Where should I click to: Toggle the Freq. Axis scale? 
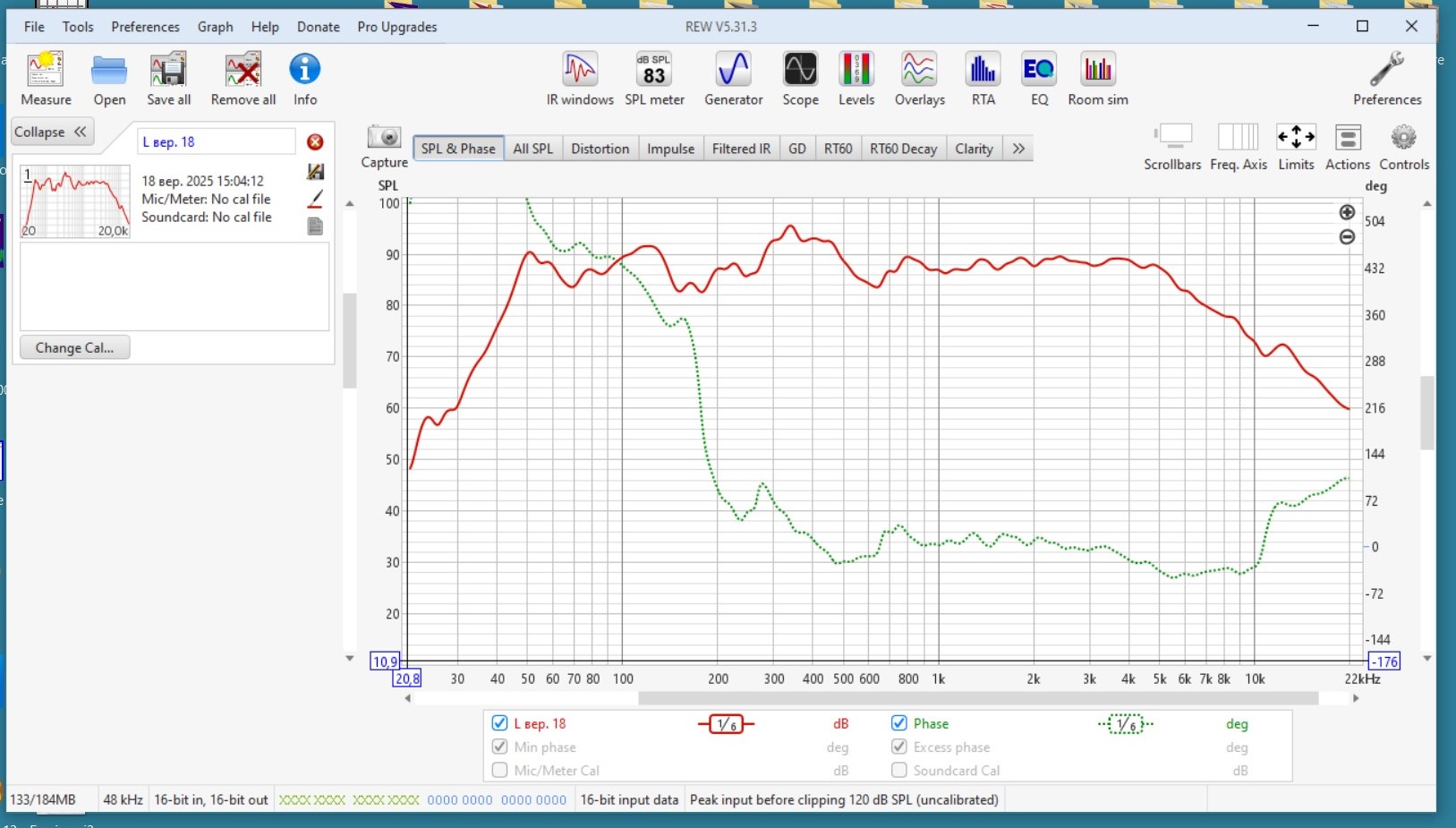(1239, 147)
